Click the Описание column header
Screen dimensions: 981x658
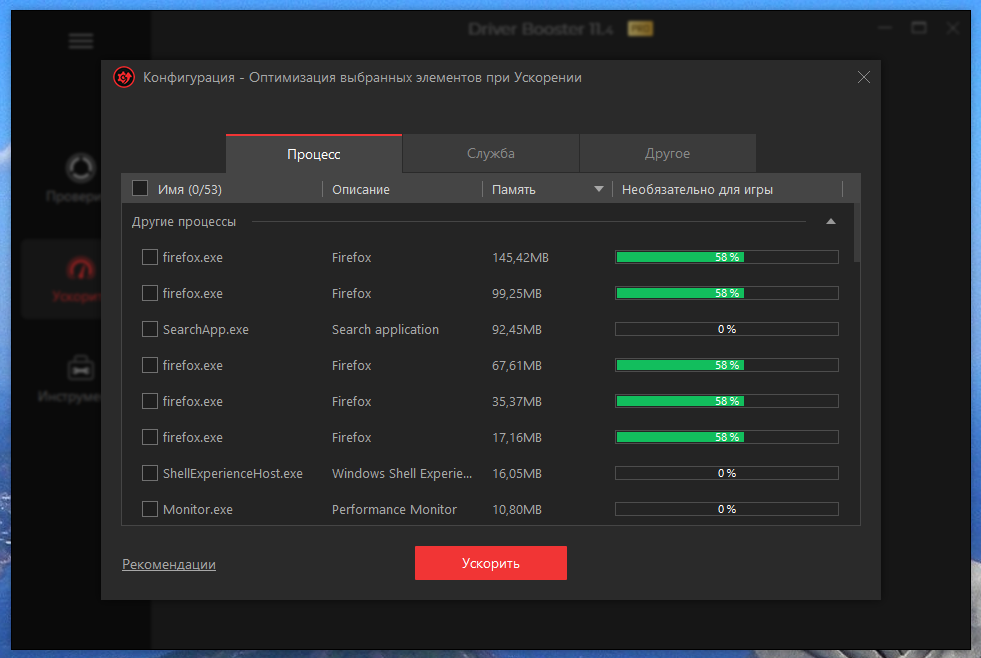coord(361,190)
